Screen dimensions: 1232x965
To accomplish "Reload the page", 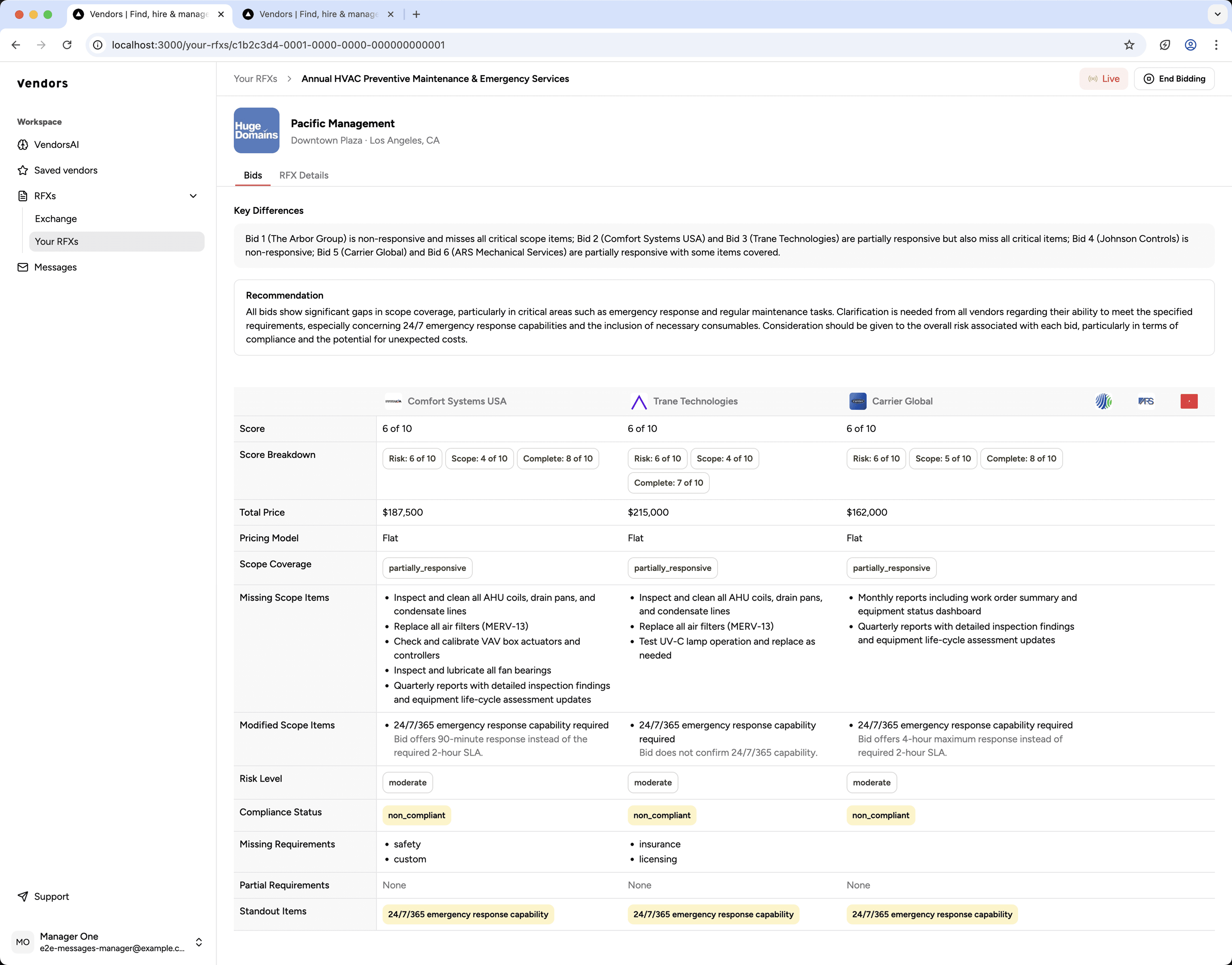I will tap(67, 45).
